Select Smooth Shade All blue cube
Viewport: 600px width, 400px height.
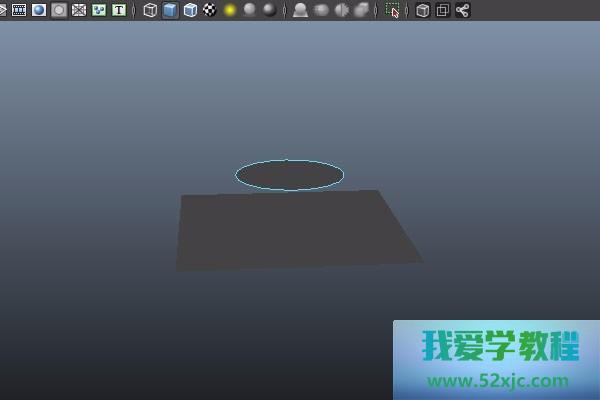pos(170,10)
